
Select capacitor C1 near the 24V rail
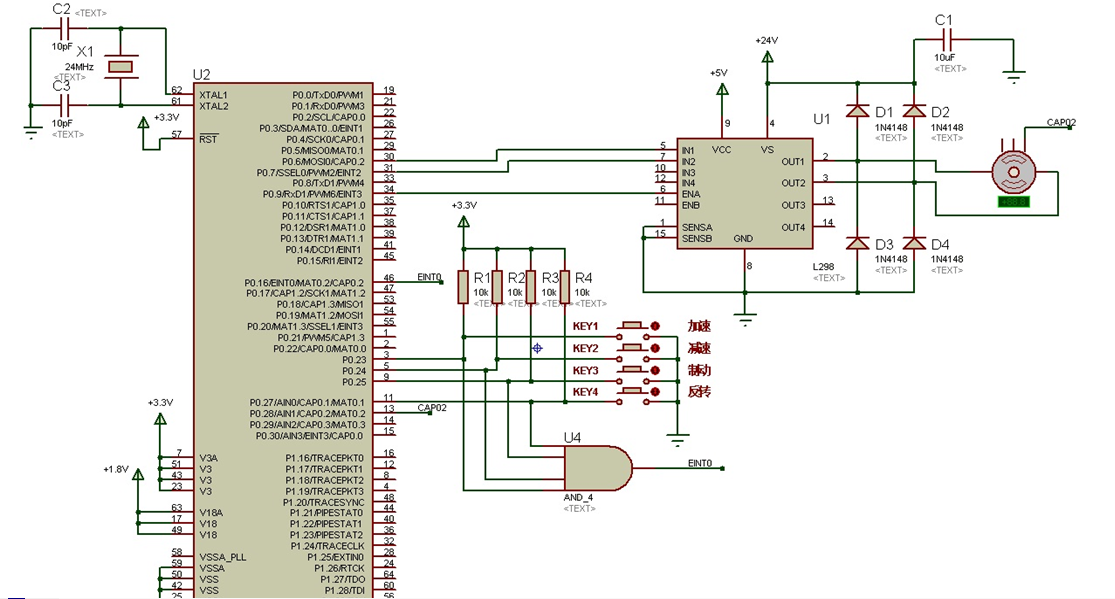(x=946, y=40)
